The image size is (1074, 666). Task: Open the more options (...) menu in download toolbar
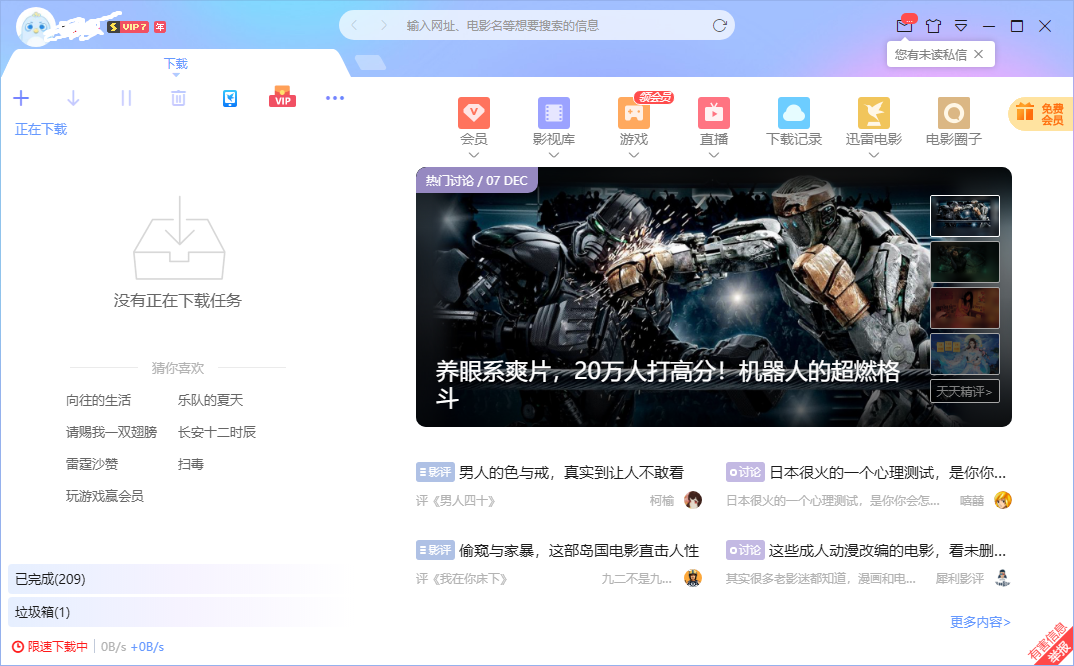click(x=335, y=98)
